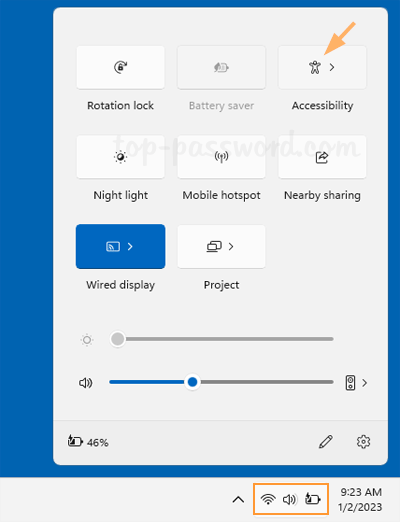Turn on Mobile hotspot tile
The width and height of the screenshot is (400, 522).
tap(221, 157)
